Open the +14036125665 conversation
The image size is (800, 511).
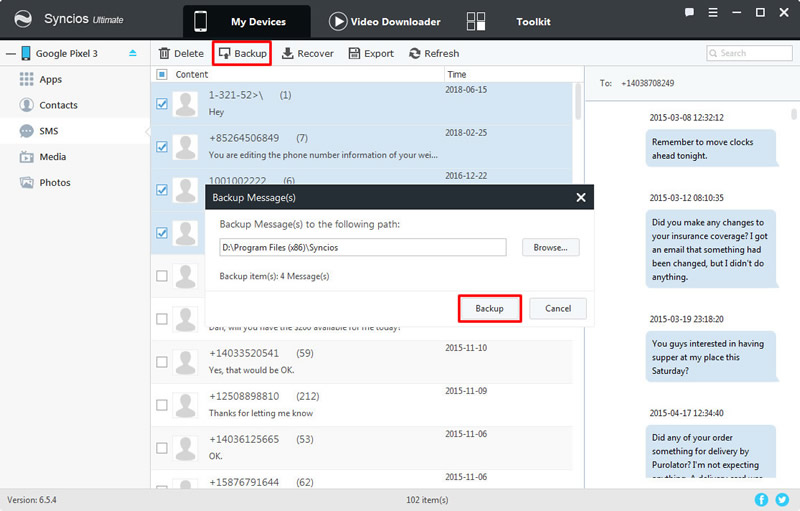(362, 448)
